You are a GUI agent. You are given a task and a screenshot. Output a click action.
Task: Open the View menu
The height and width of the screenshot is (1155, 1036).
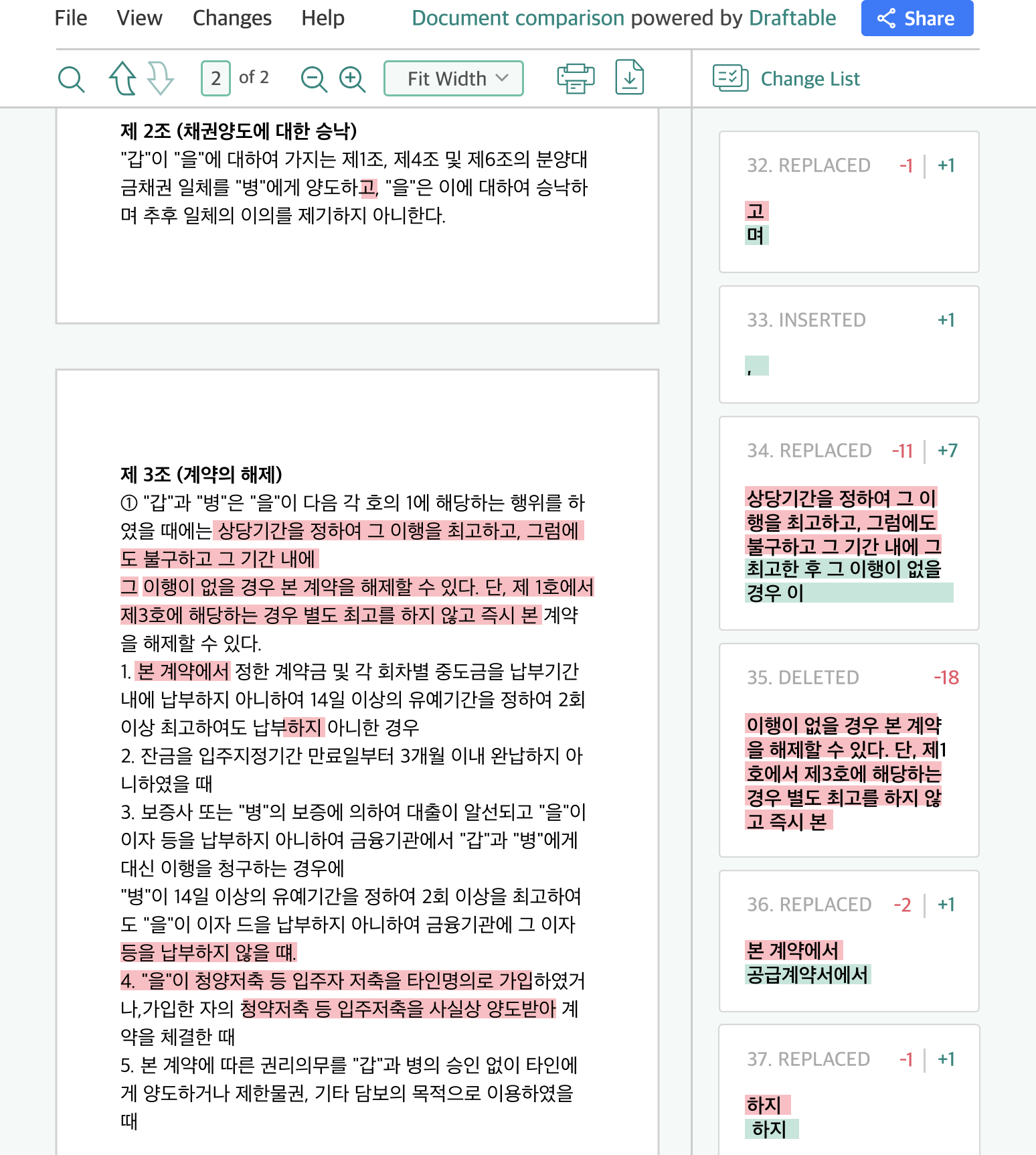point(139,18)
